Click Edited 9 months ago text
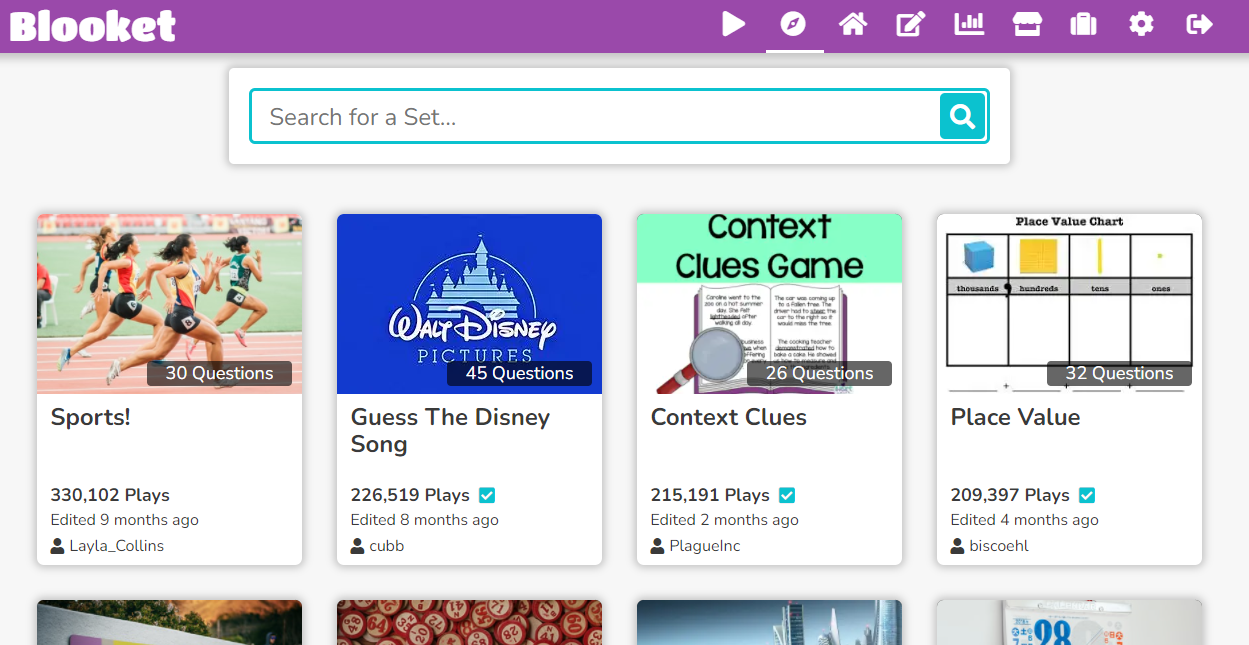1249x645 pixels. point(125,520)
